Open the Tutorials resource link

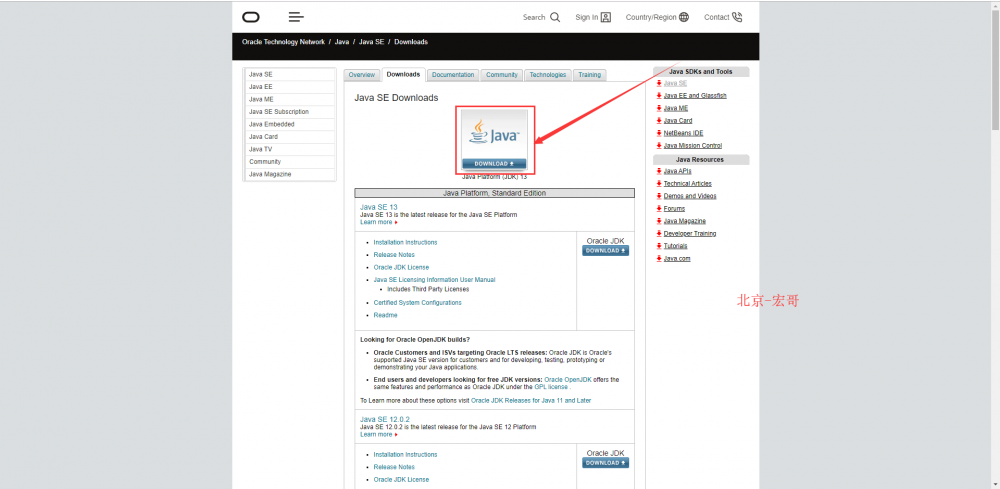(x=676, y=246)
